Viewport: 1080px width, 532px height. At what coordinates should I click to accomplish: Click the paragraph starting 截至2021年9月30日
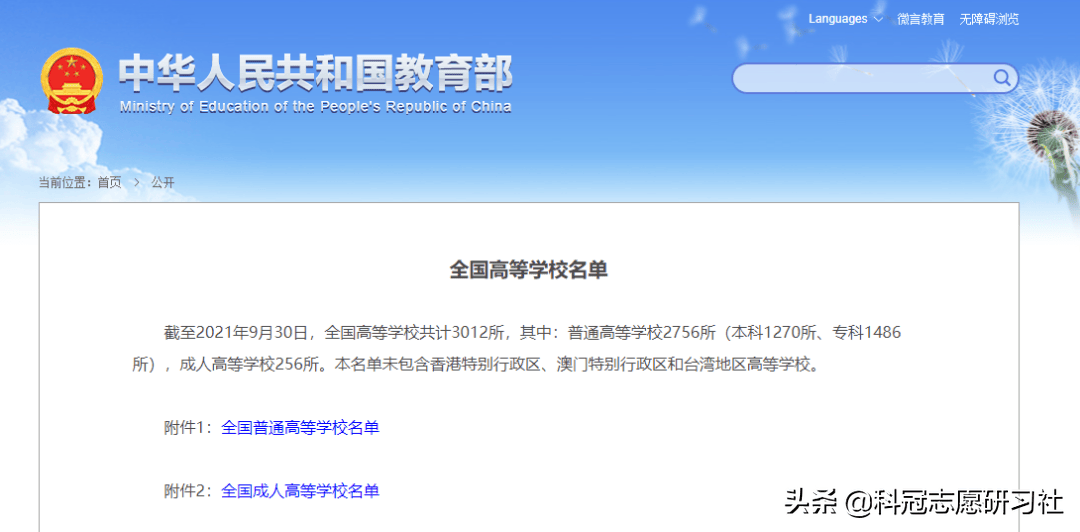point(517,349)
